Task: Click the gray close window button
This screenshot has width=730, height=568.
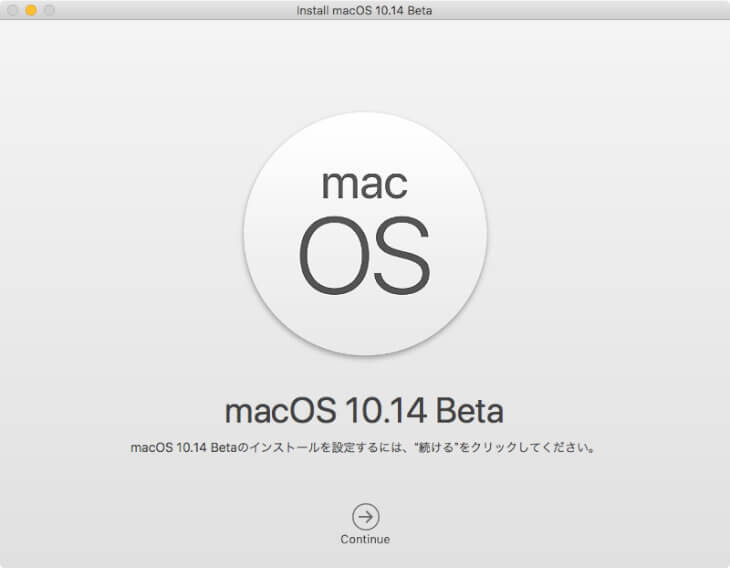Action: coord(13,10)
